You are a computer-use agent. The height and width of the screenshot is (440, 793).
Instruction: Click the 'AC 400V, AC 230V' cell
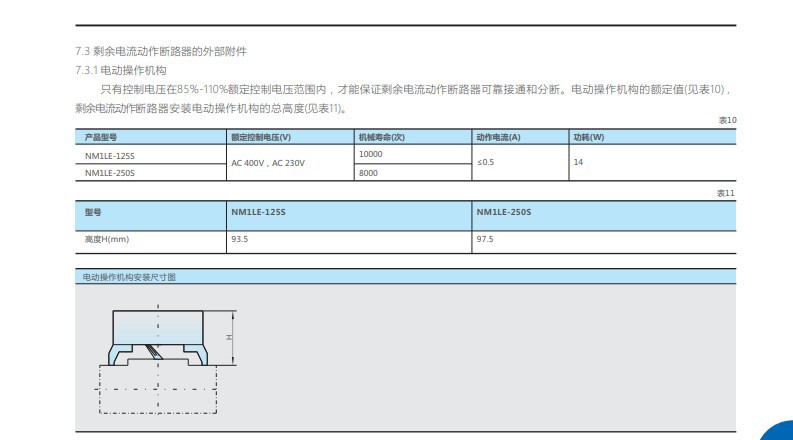268,163
